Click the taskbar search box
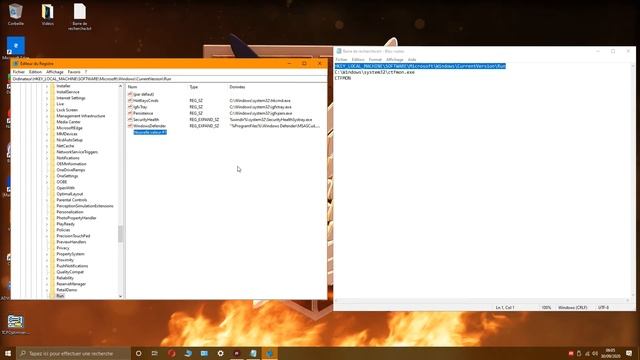 click(73, 353)
